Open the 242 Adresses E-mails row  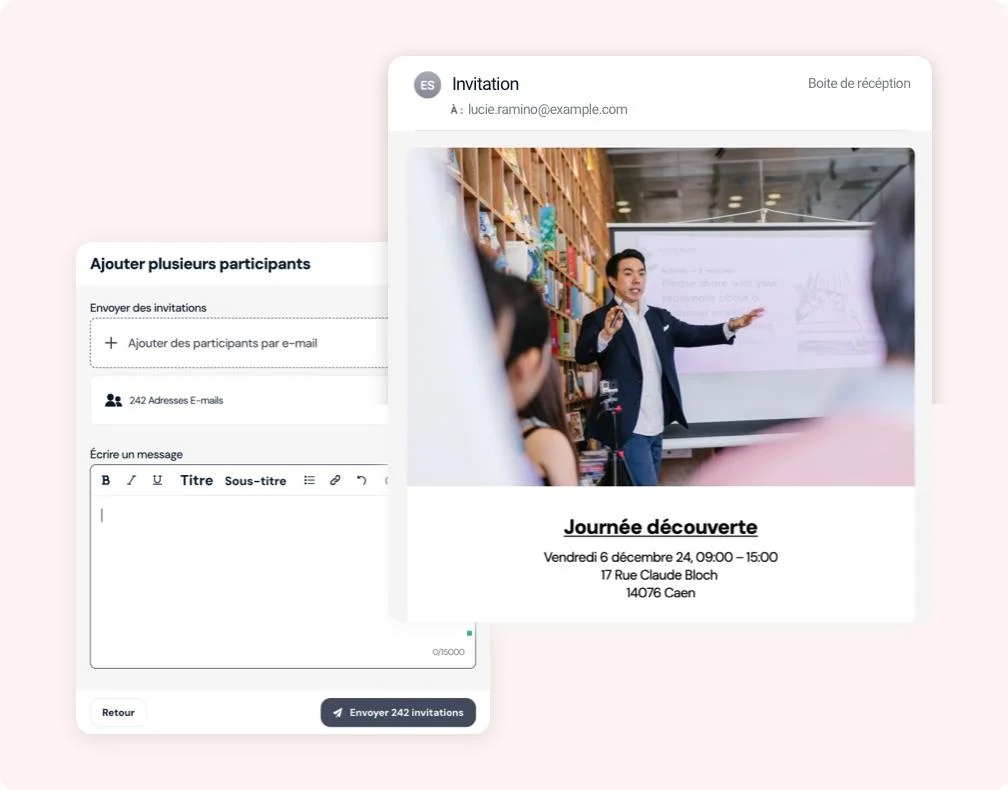(240, 400)
